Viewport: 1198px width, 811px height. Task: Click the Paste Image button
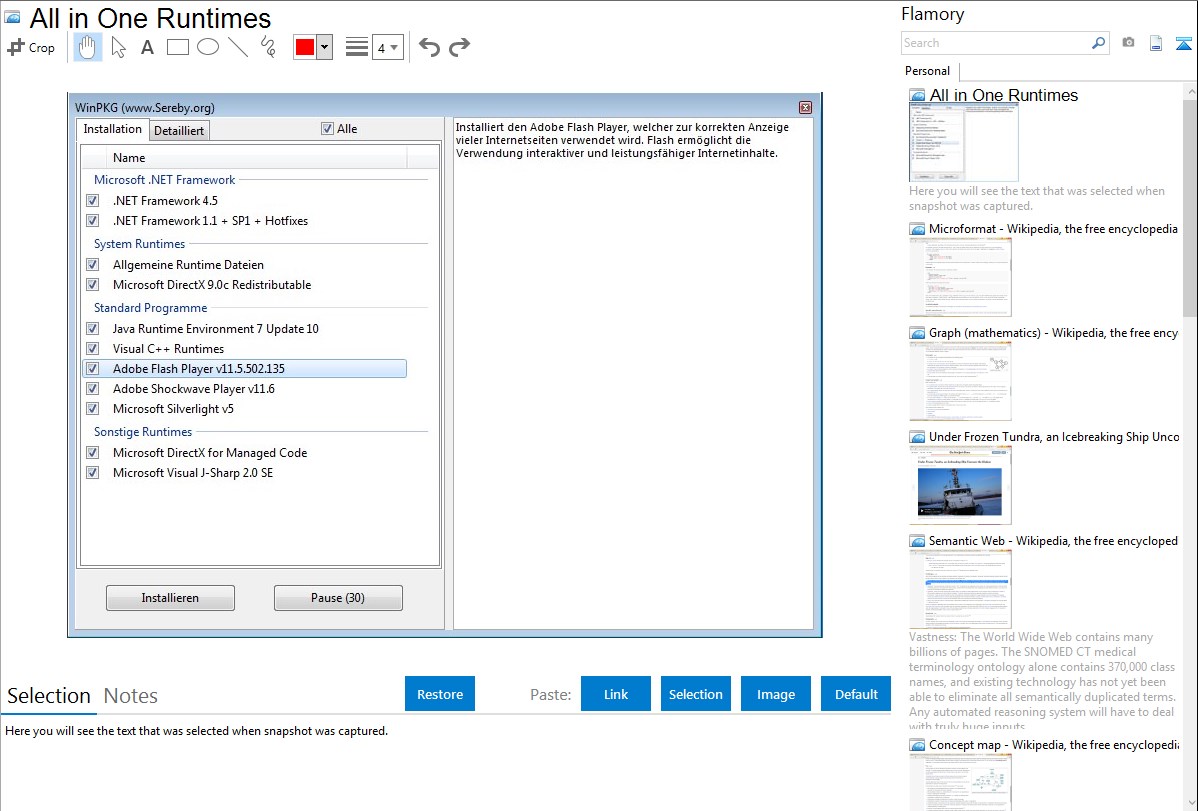click(776, 694)
